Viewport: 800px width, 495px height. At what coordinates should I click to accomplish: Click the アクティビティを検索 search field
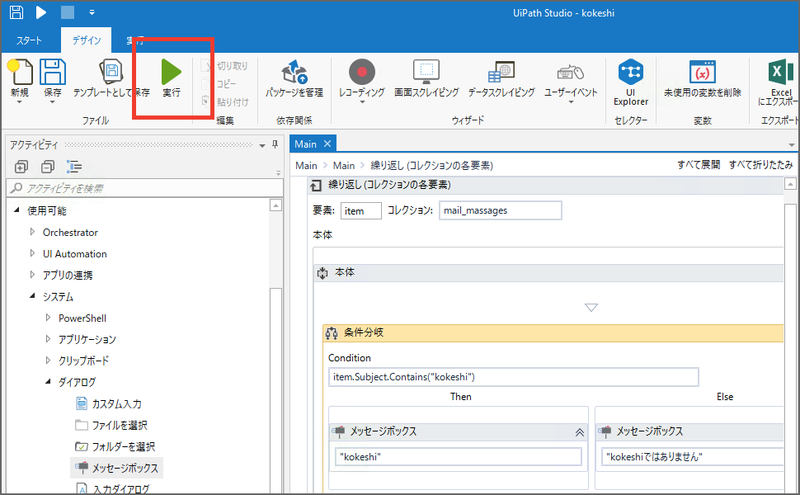(x=145, y=188)
